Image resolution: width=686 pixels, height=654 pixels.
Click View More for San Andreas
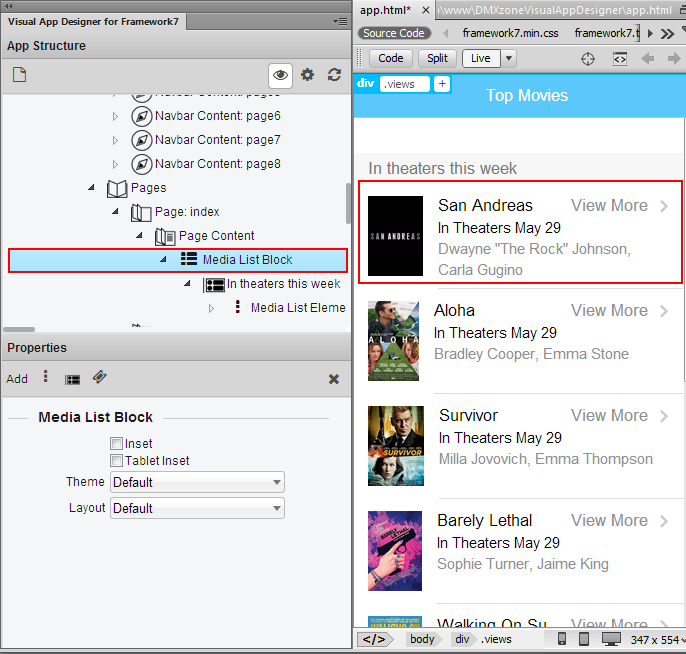pyautogui.click(x=609, y=205)
